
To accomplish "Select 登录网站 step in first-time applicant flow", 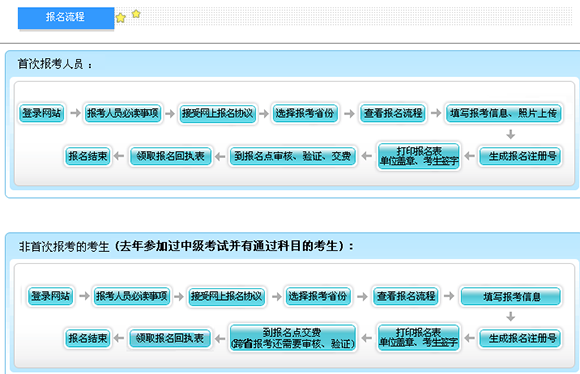I will [41, 113].
